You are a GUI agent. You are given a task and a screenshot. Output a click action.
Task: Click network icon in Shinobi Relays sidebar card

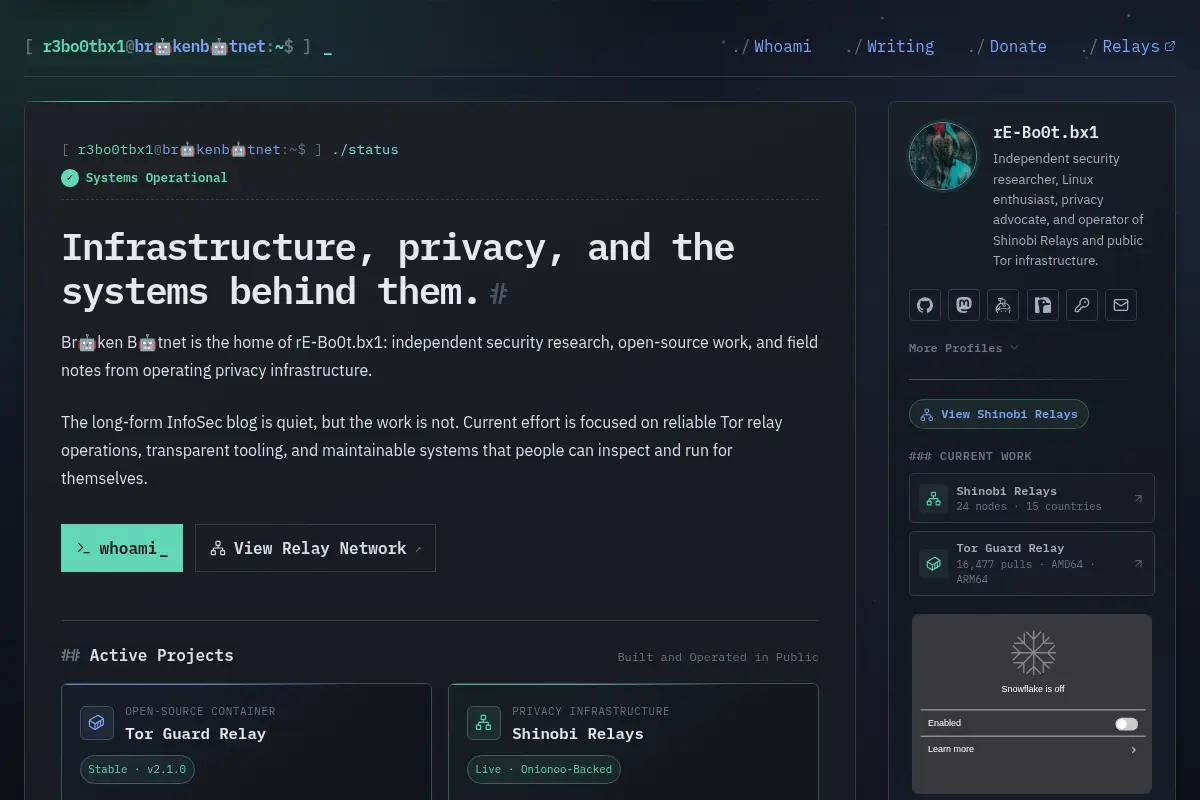pyautogui.click(x=933, y=498)
